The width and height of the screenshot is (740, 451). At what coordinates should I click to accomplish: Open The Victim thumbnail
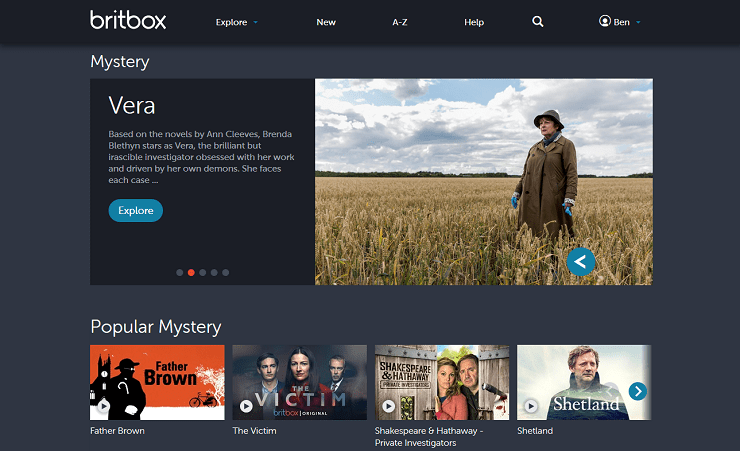(300, 383)
